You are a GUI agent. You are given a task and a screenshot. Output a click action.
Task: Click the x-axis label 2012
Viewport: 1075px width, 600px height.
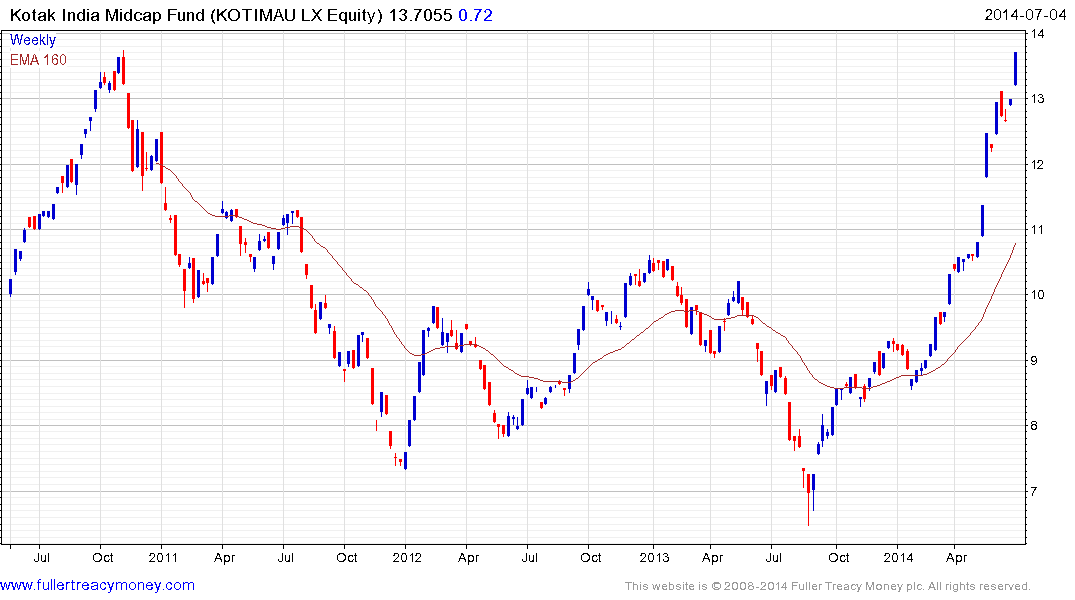pos(407,557)
